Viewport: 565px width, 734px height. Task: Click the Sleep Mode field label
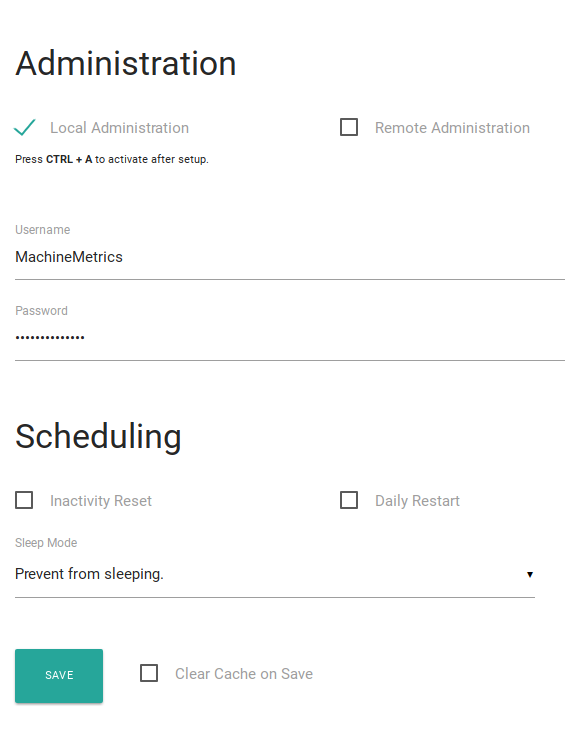46,543
